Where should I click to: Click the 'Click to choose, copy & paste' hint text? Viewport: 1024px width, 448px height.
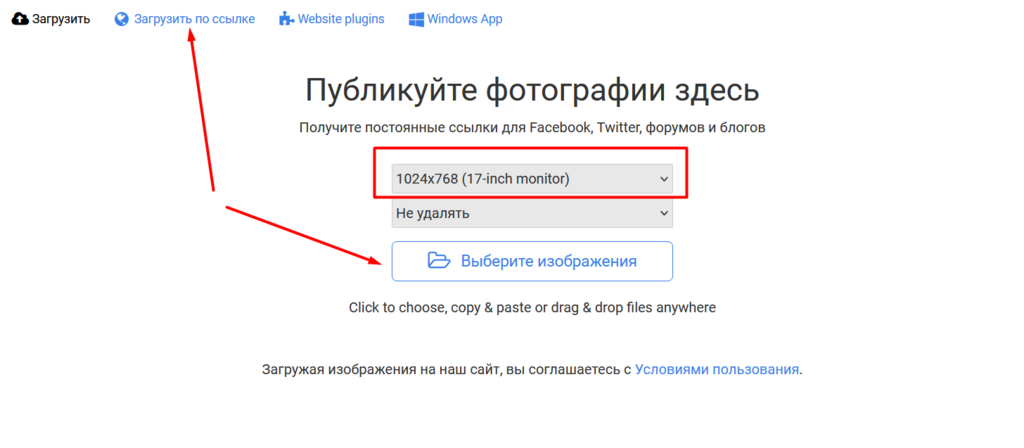tap(532, 308)
